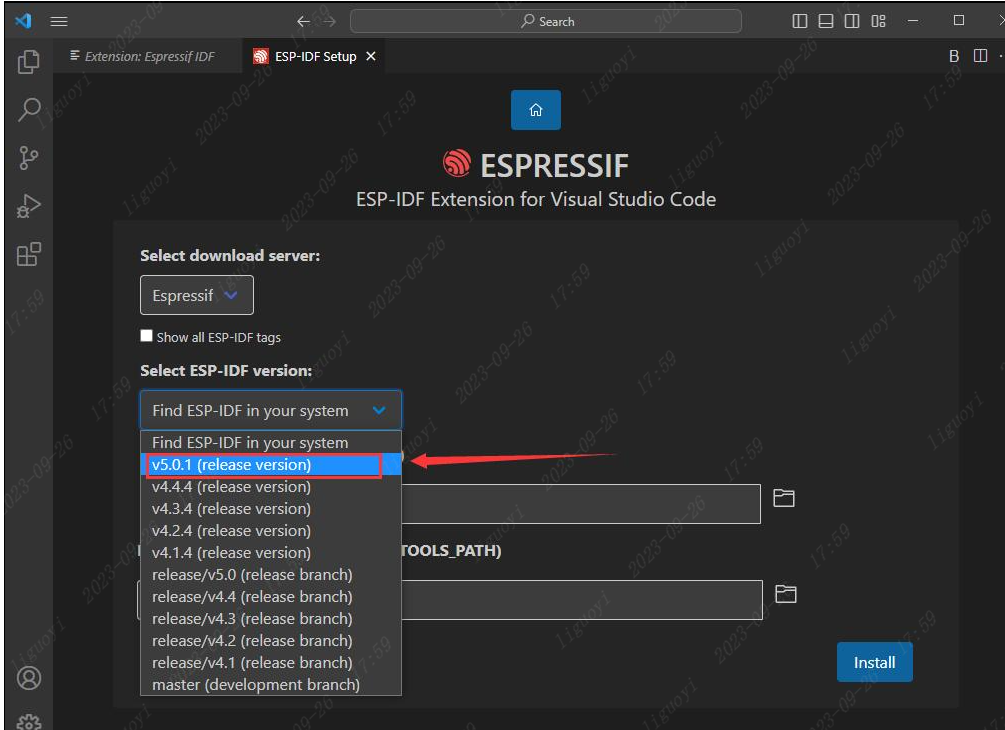Browse folder for ESP-IDF container path
This screenshot has height=730, width=1005.
point(784,498)
